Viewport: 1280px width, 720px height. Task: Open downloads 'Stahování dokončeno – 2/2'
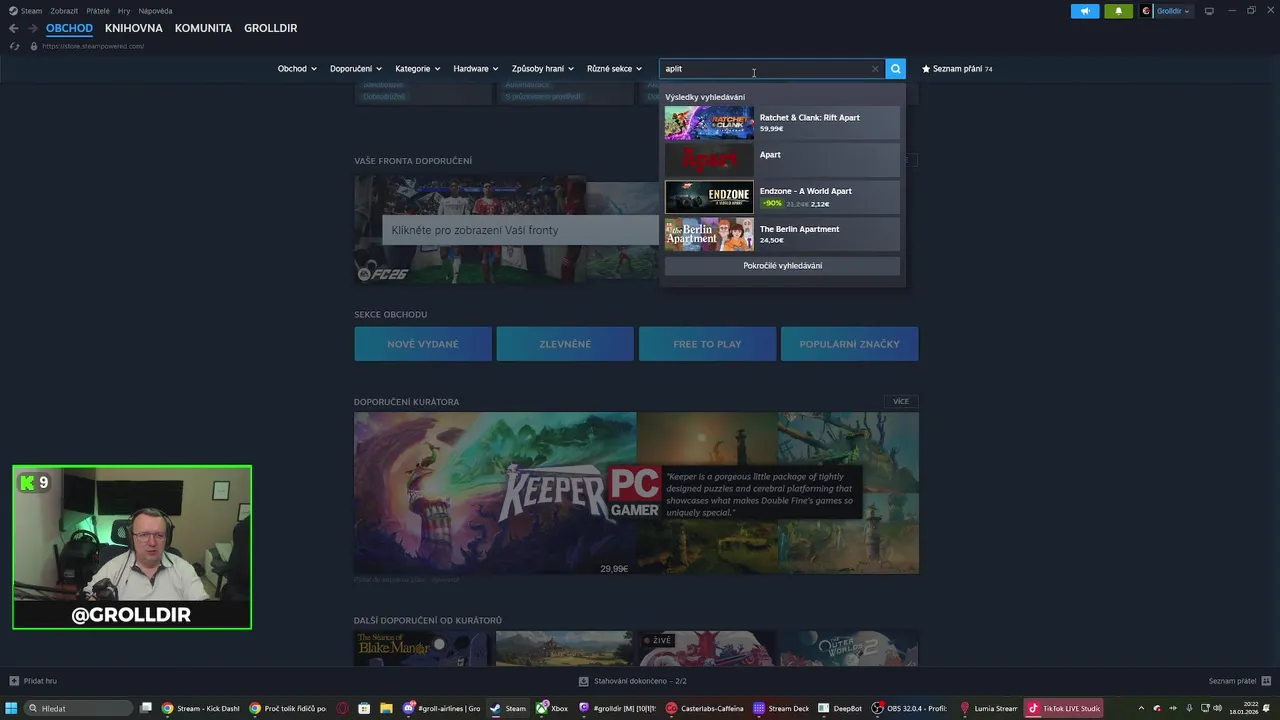click(x=633, y=681)
